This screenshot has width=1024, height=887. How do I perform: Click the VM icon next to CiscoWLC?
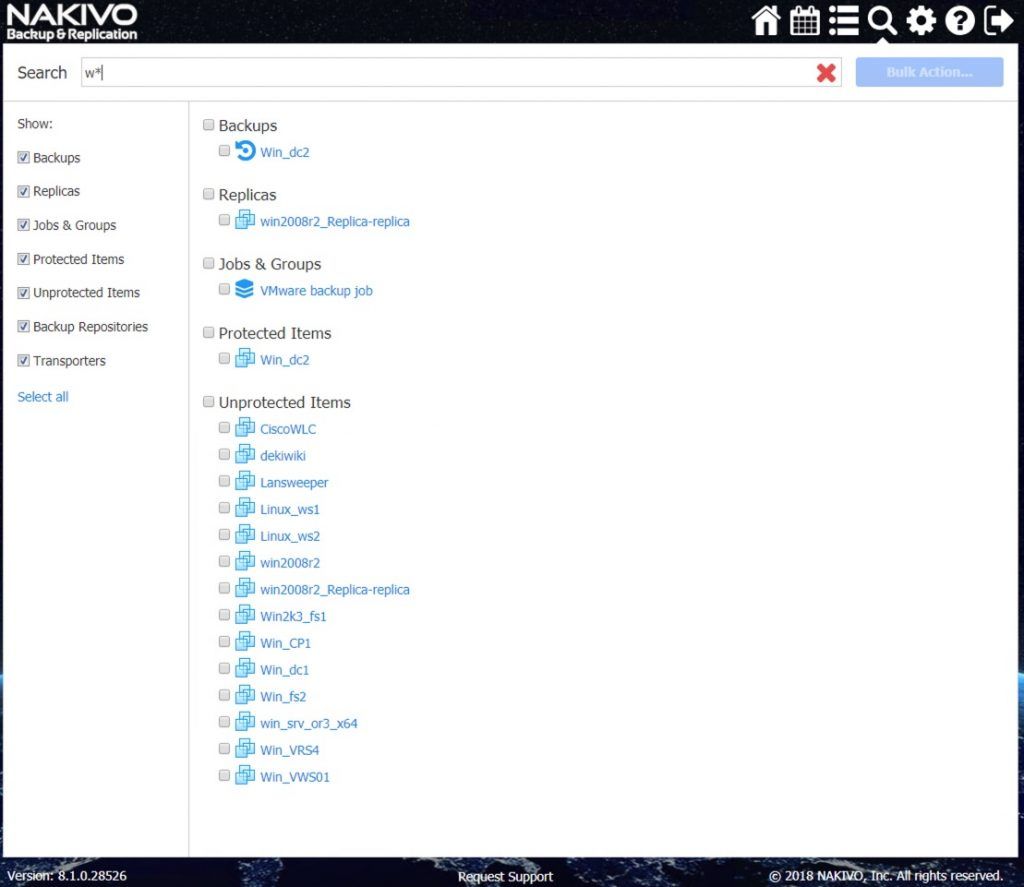pos(245,428)
